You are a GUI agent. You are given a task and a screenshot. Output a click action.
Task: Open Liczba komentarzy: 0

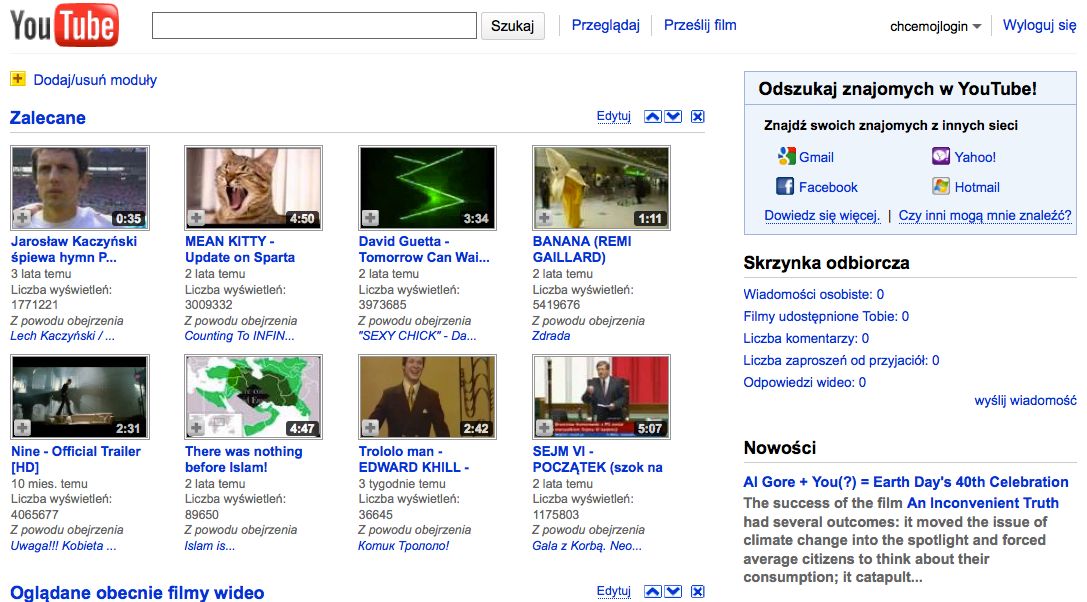806,338
